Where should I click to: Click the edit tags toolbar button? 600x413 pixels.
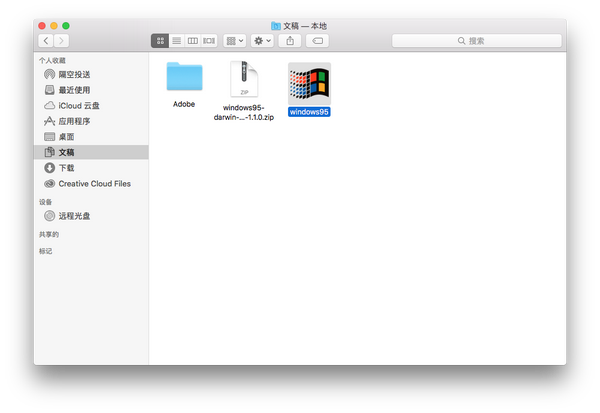click(317, 41)
